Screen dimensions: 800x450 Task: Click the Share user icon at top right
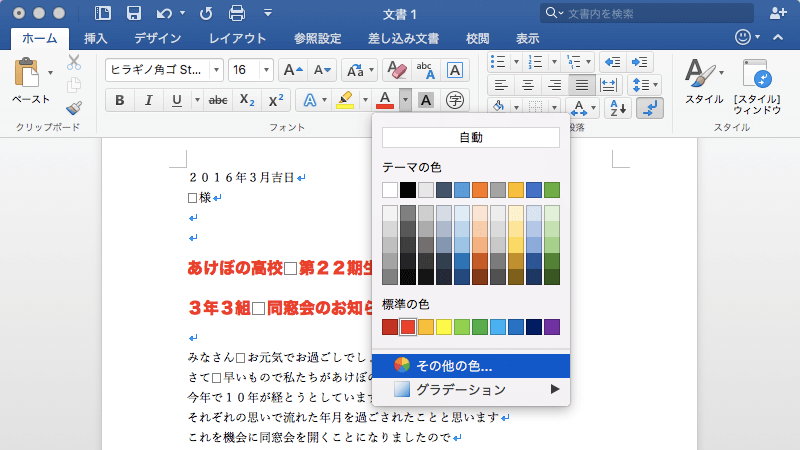(x=778, y=13)
